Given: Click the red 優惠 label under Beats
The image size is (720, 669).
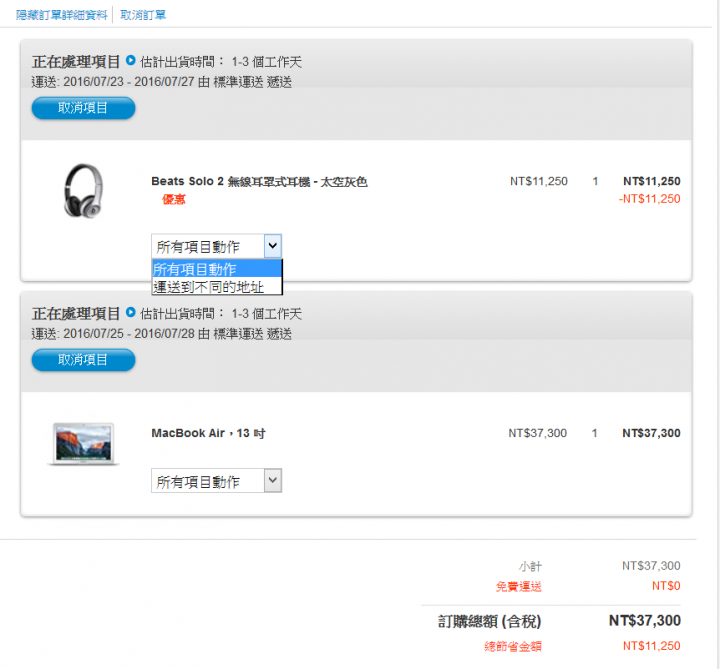Looking at the screenshot, I should click(x=174, y=199).
